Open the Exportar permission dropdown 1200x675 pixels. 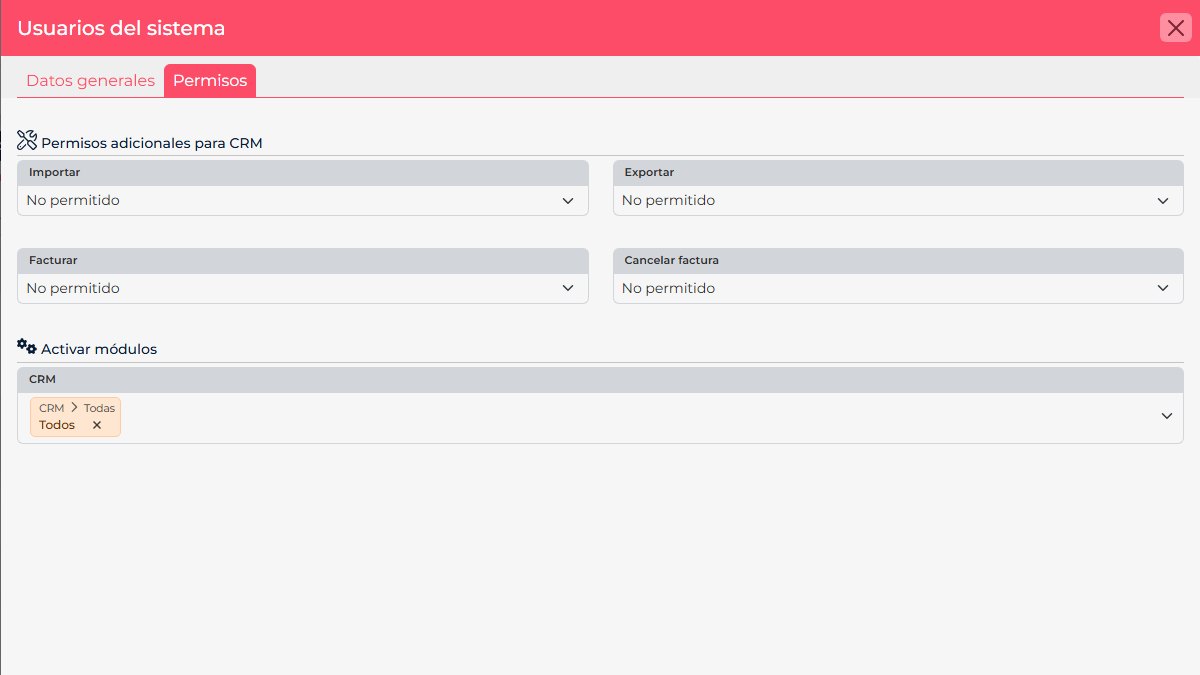point(898,201)
